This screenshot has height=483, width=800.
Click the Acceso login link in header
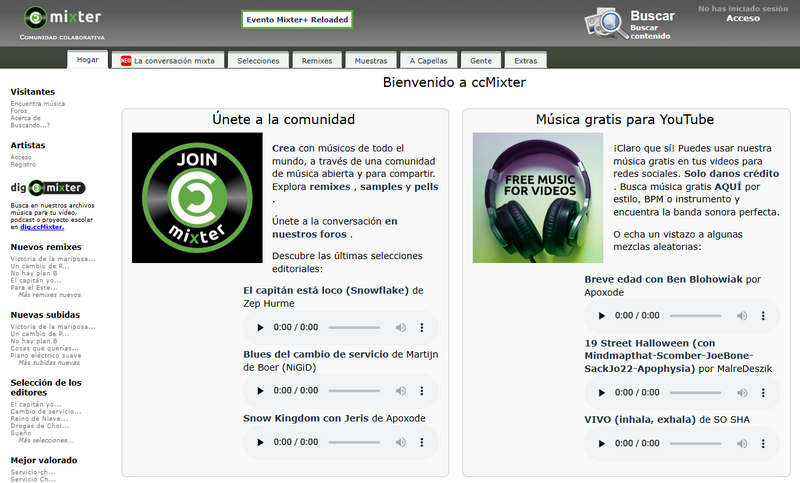tap(743, 18)
